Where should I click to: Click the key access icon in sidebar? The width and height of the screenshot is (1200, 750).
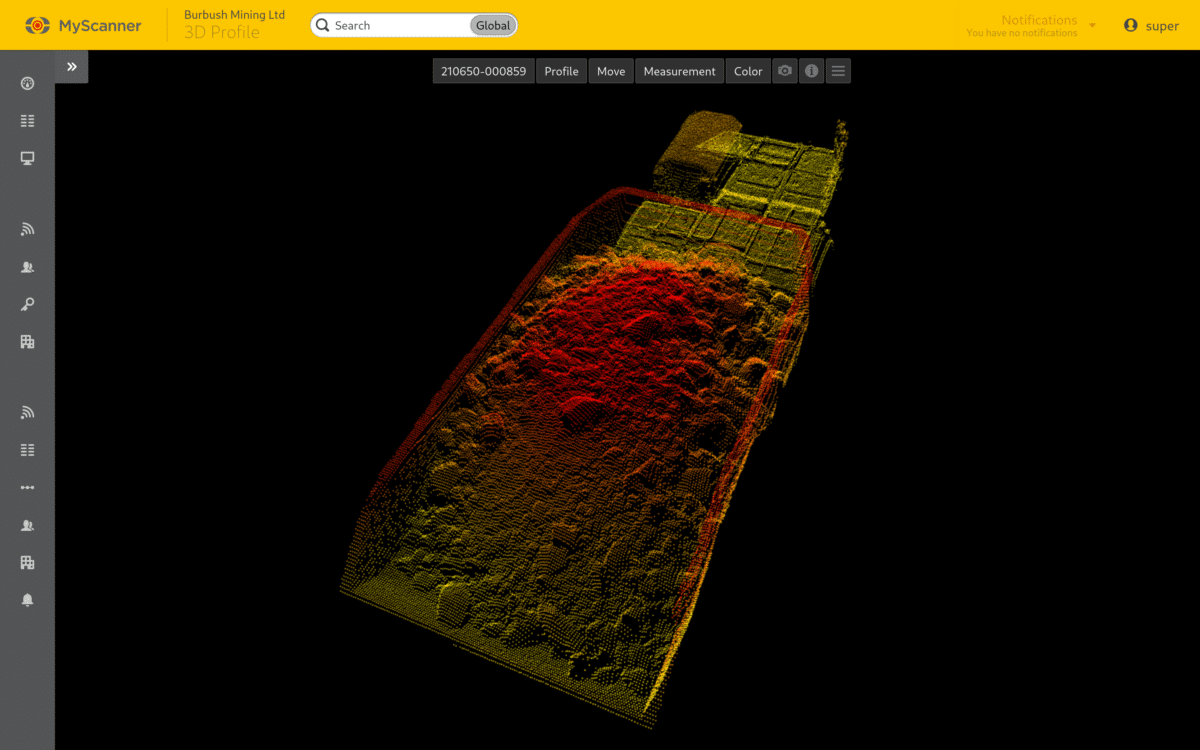click(27, 304)
